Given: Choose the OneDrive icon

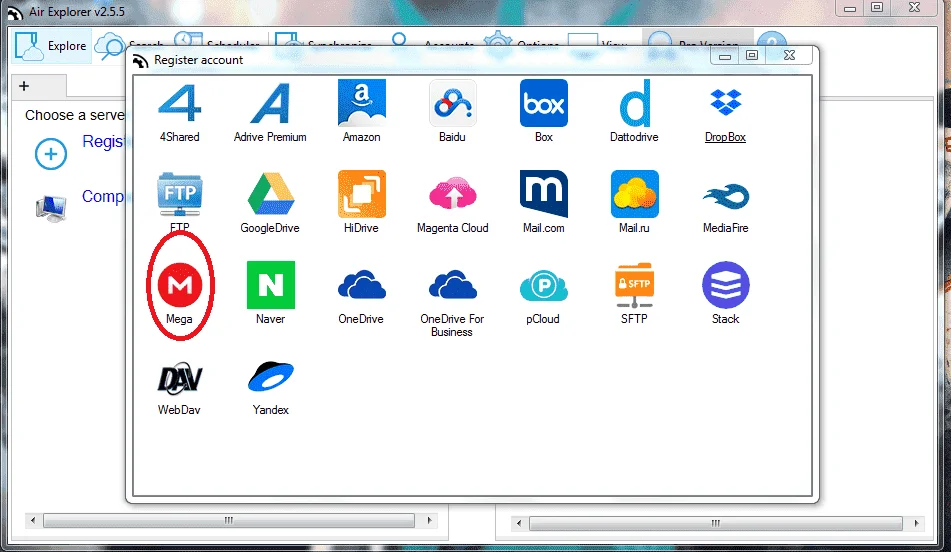Looking at the screenshot, I should coord(361,285).
